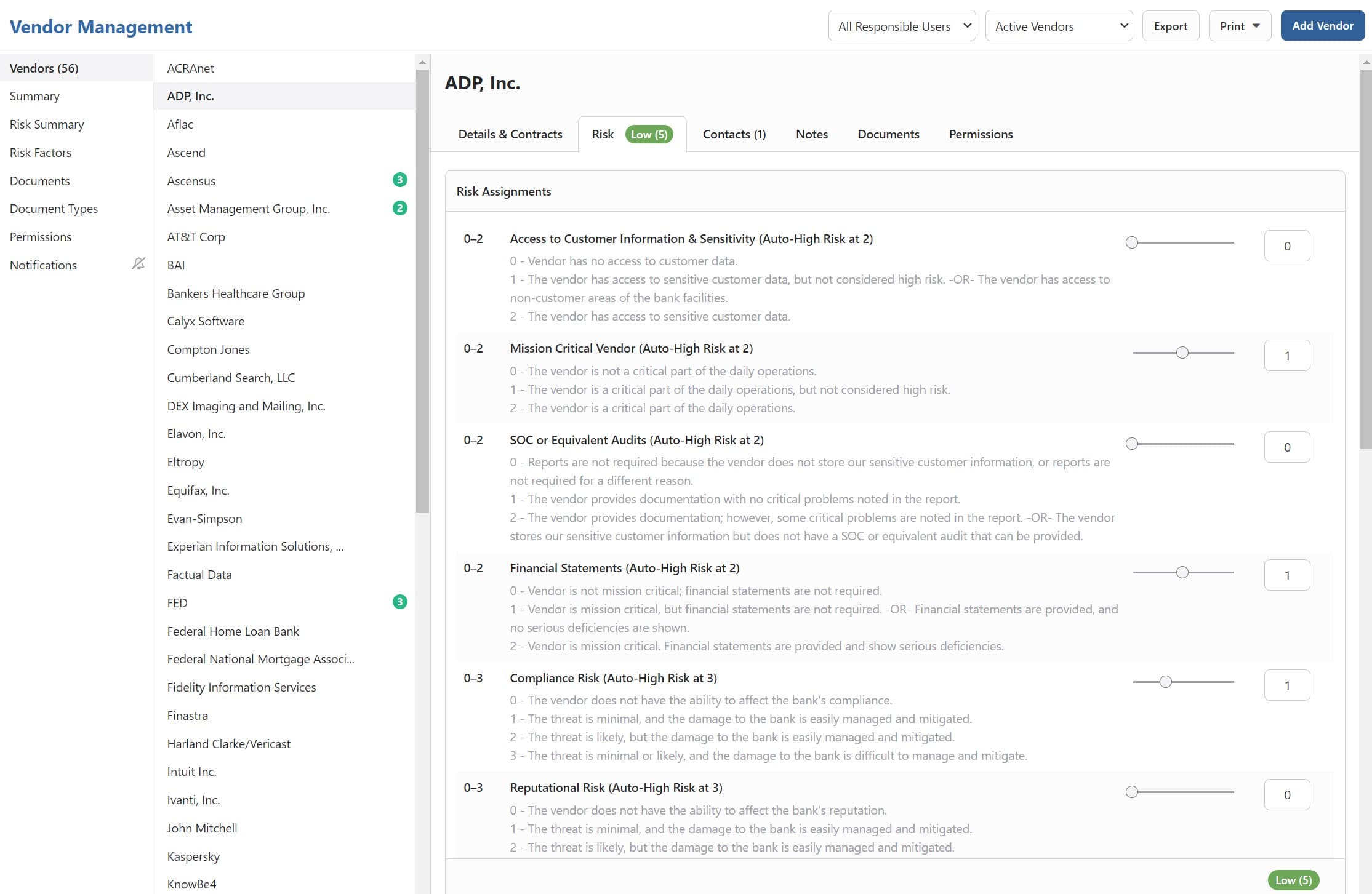Click the bottom Low (5) total risk badge

tap(1293, 880)
